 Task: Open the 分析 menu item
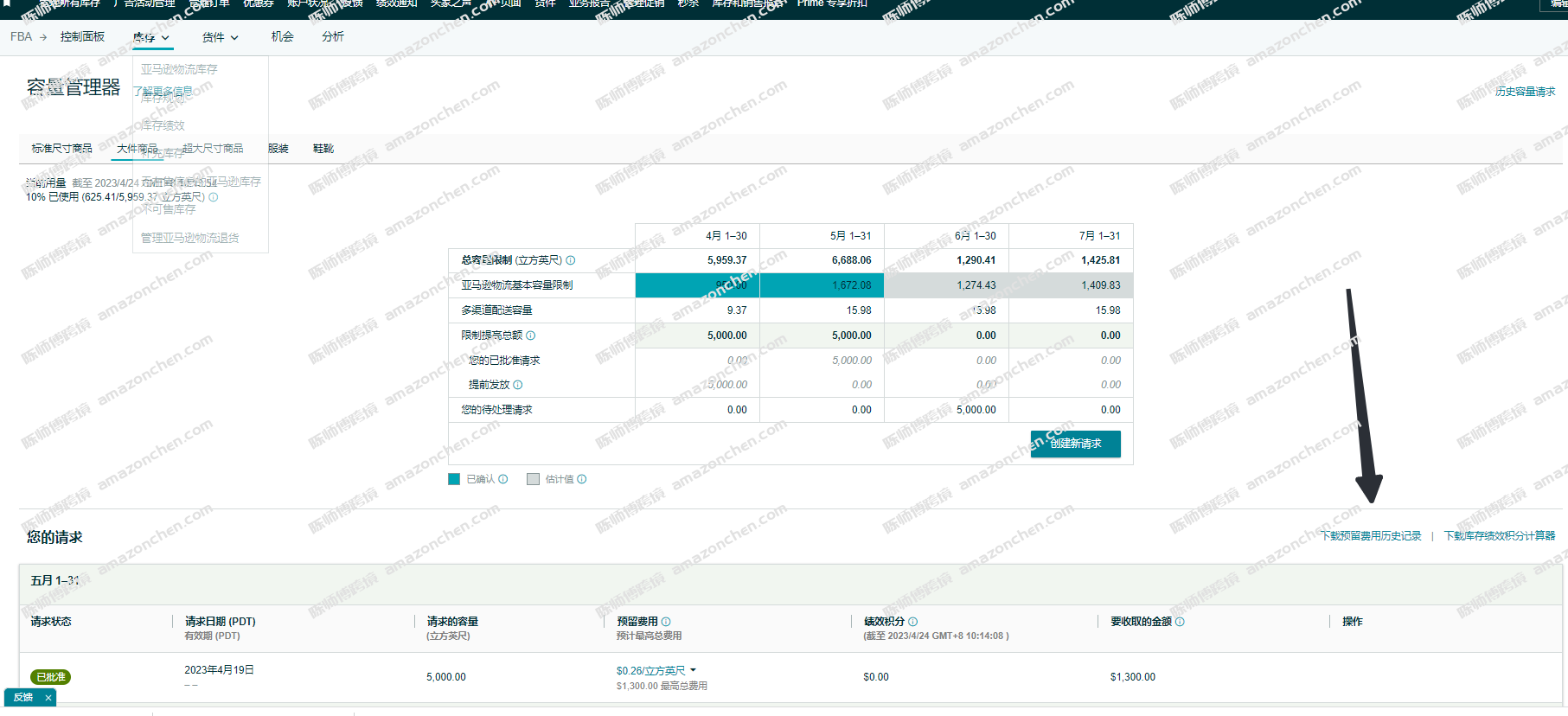click(333, 36)
